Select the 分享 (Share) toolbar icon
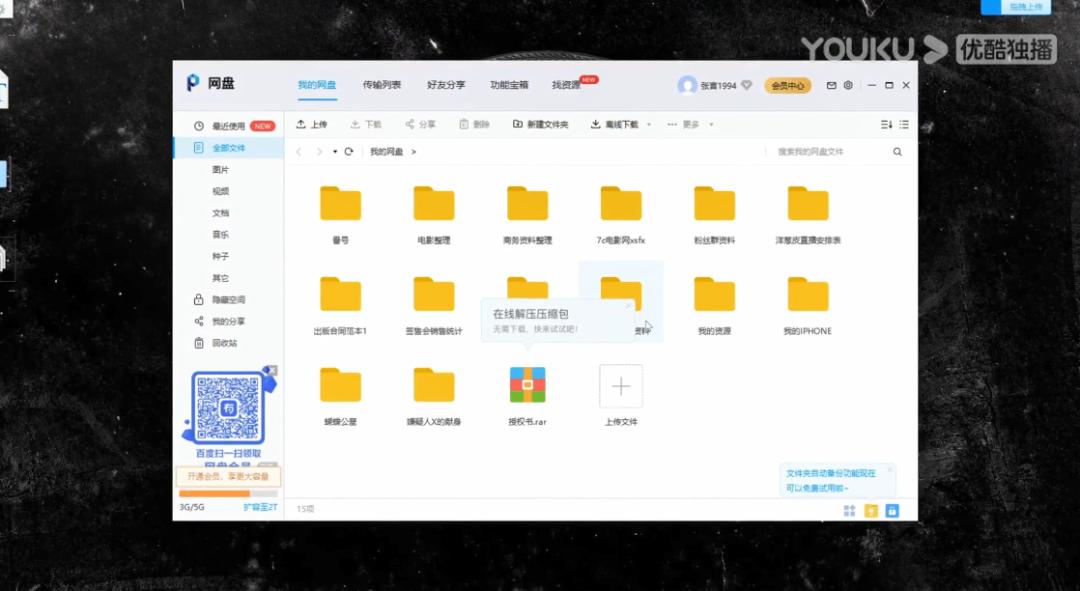 (x=419, y=124)
